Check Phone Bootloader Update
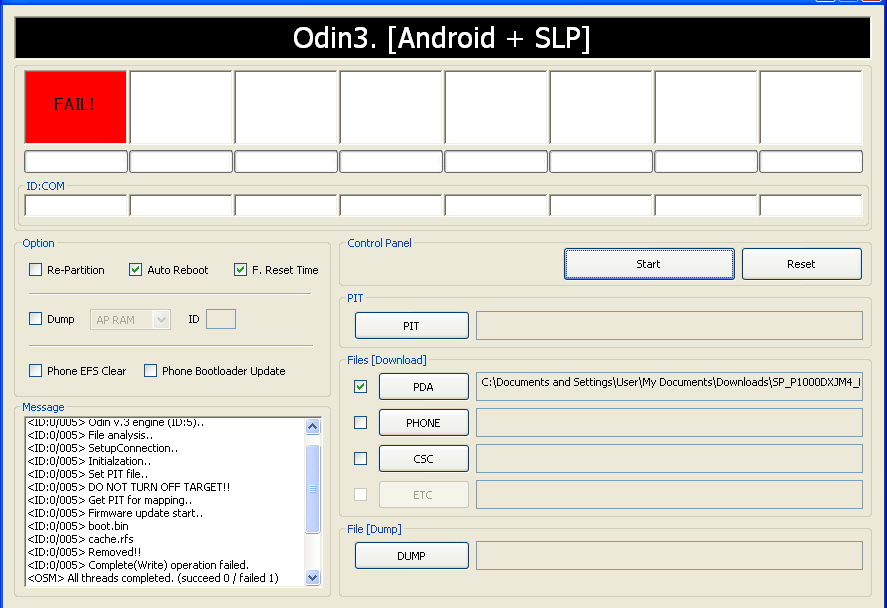The width and height of the screenshot is (887, 608). [x=150, y=371]
